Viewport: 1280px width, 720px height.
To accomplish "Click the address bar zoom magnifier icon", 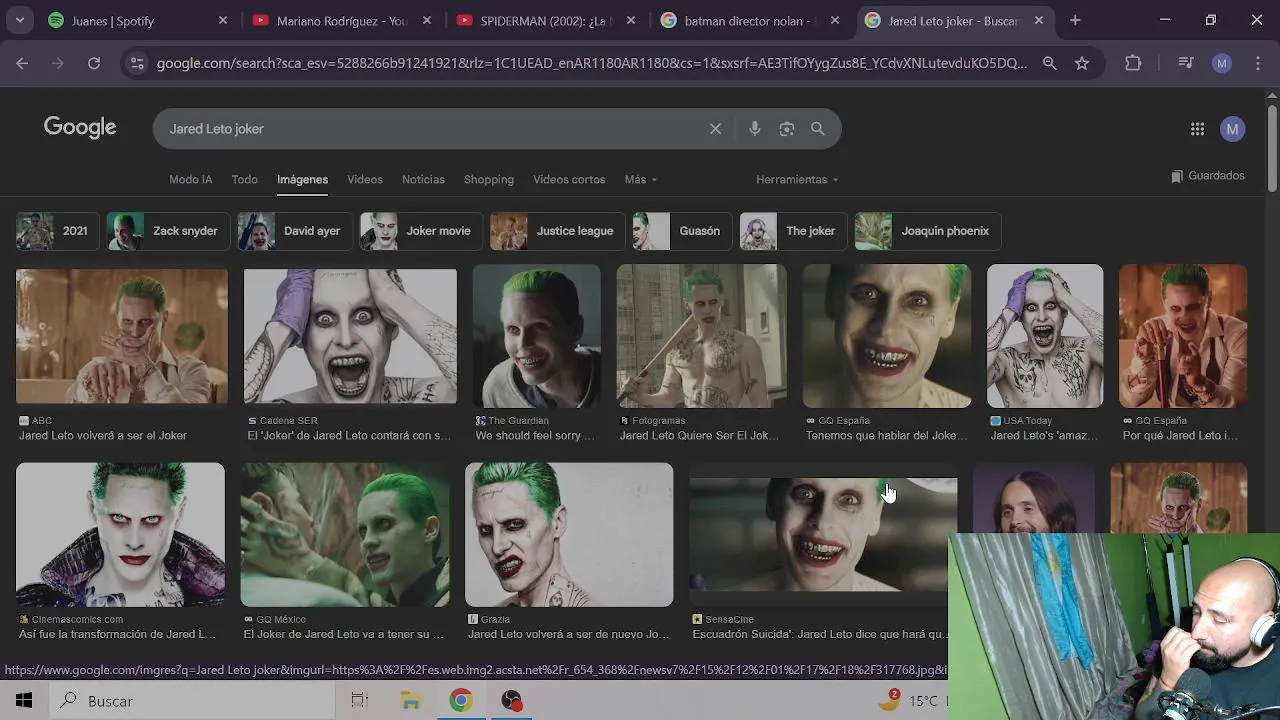I will pyautogui.click(x=1049, y=63).
